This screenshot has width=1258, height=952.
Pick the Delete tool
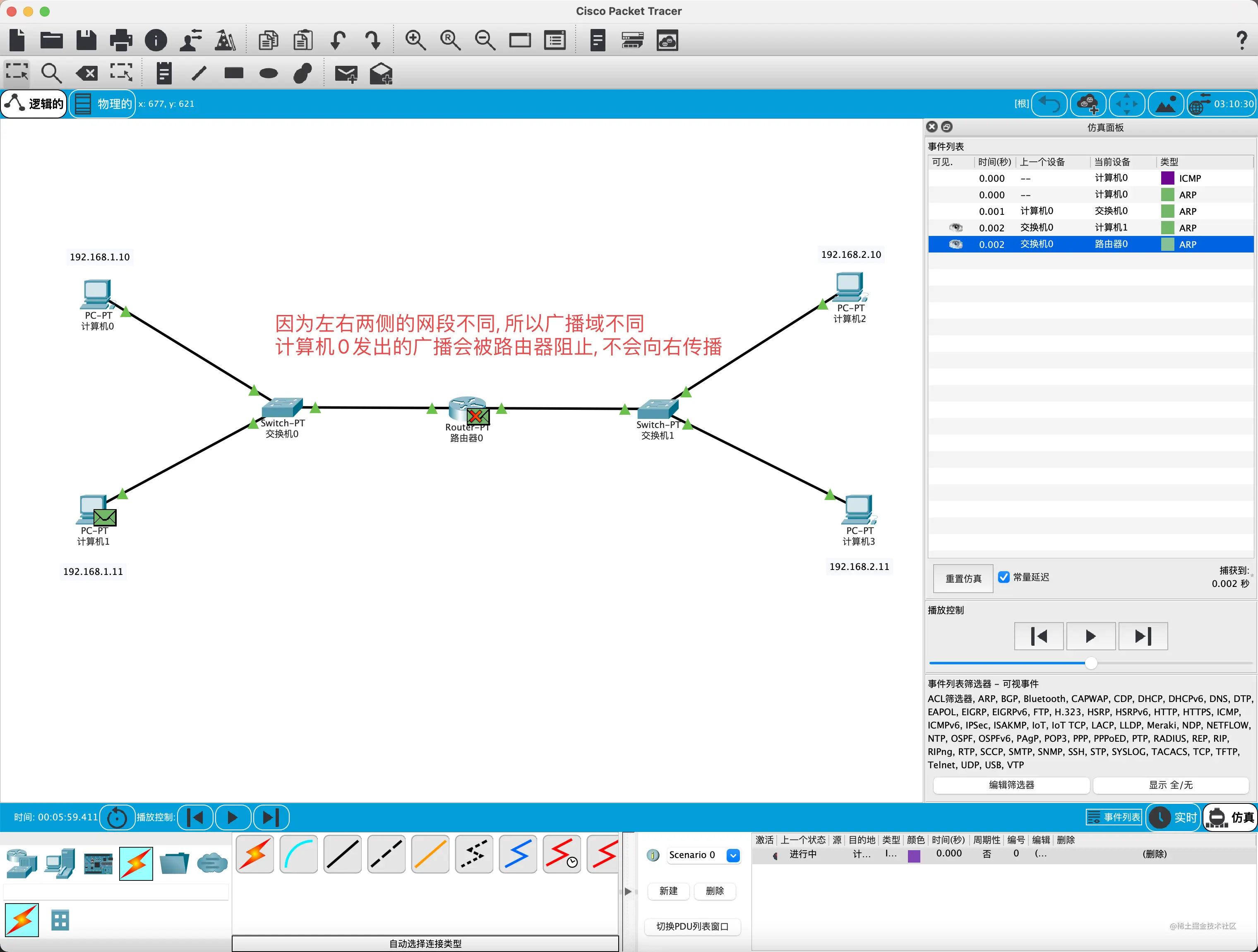pos(86,73)
